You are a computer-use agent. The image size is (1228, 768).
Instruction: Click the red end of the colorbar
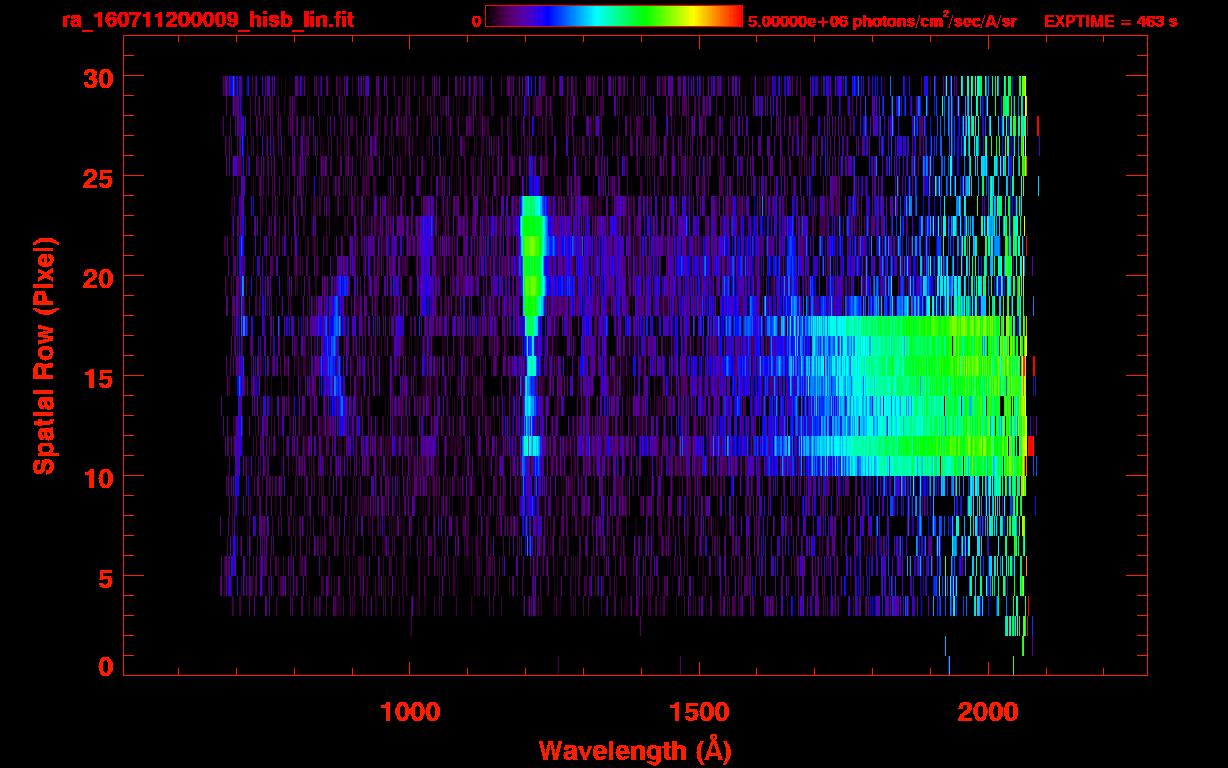(x=732, y=16)
